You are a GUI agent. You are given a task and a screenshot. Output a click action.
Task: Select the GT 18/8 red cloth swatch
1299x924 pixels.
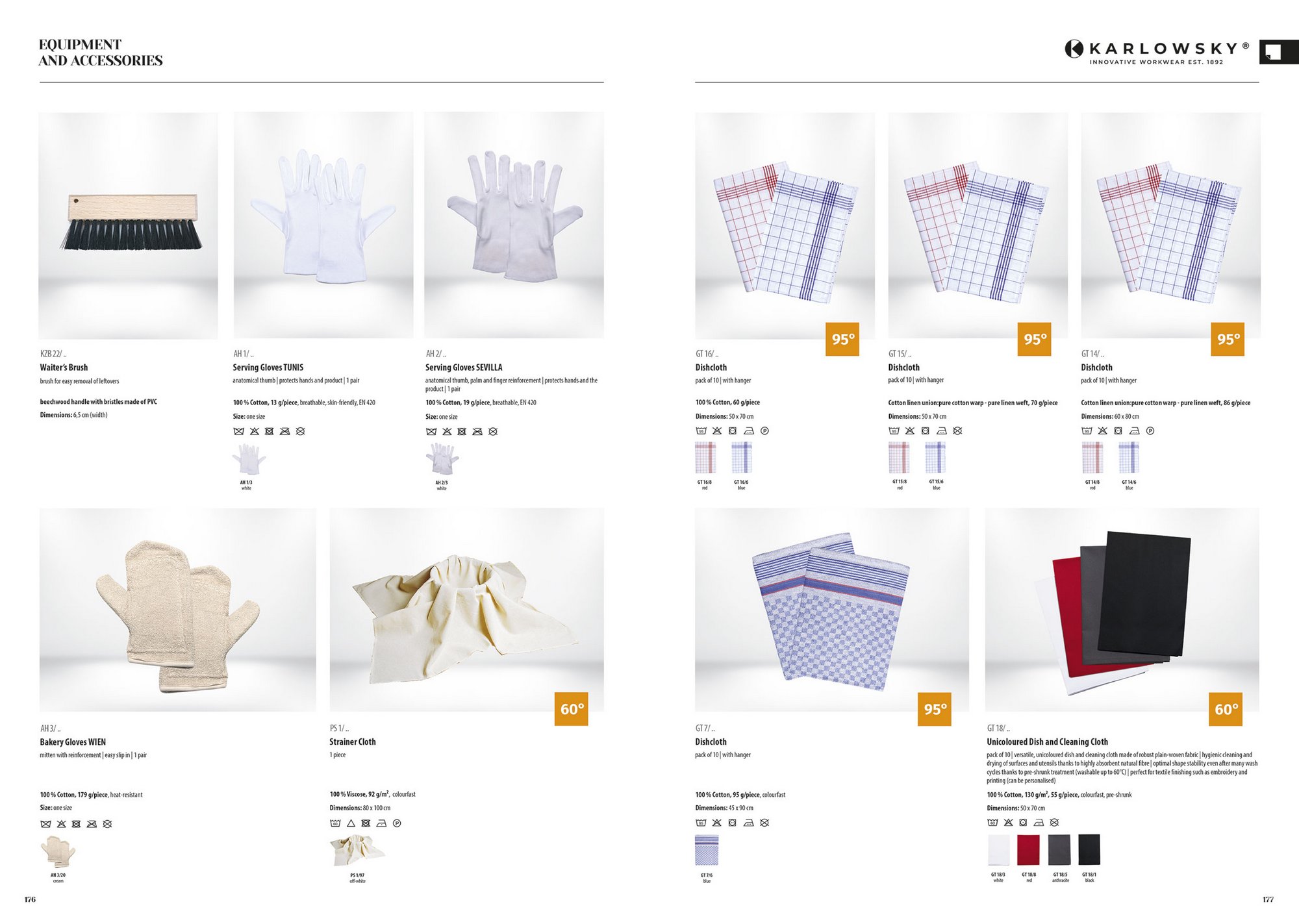tap(1028, 851)
